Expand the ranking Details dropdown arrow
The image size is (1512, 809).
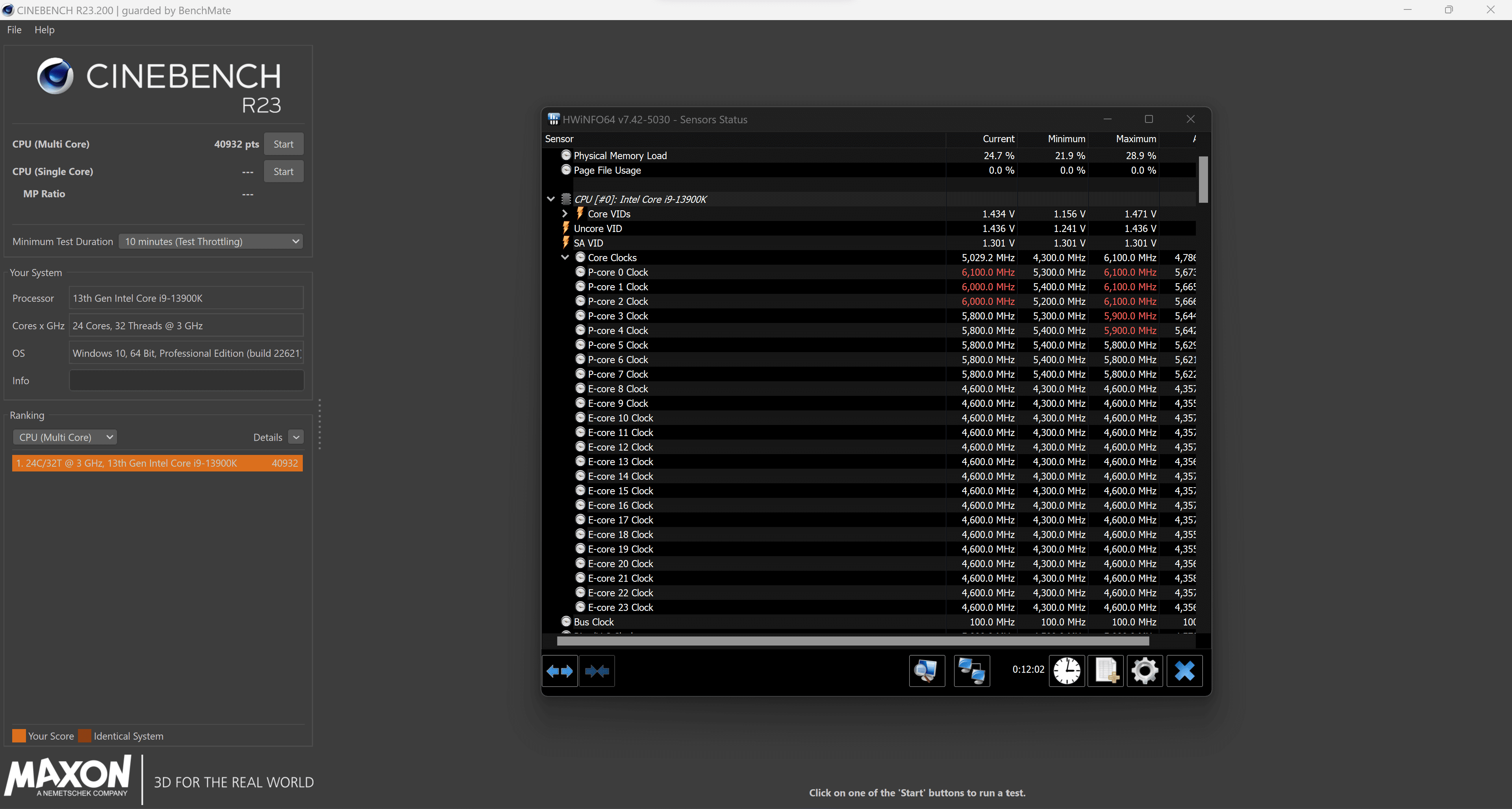pyautogui.click(x=296, y=437)
